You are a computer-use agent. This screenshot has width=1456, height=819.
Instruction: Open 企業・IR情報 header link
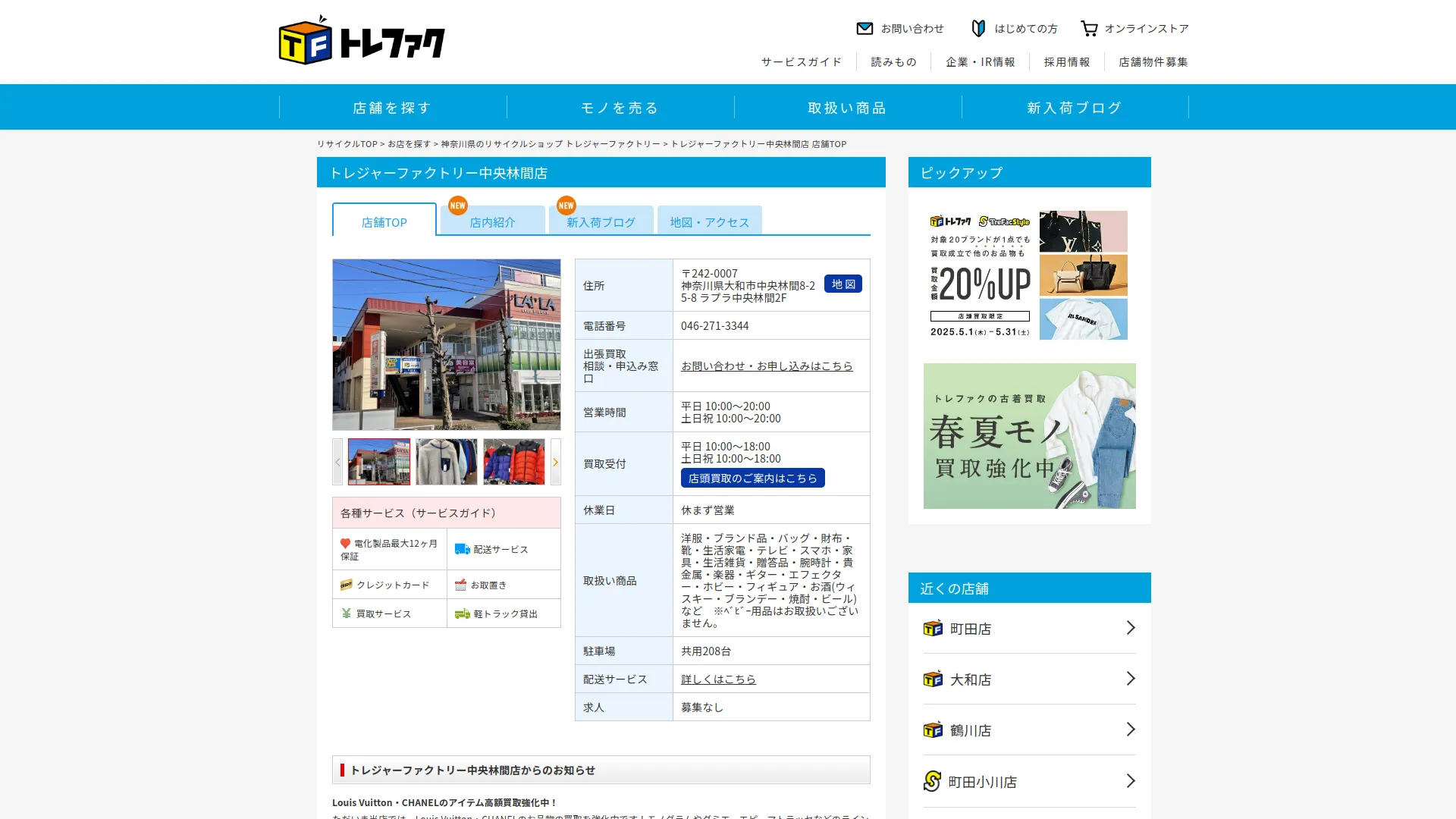(x=981, y=61)
